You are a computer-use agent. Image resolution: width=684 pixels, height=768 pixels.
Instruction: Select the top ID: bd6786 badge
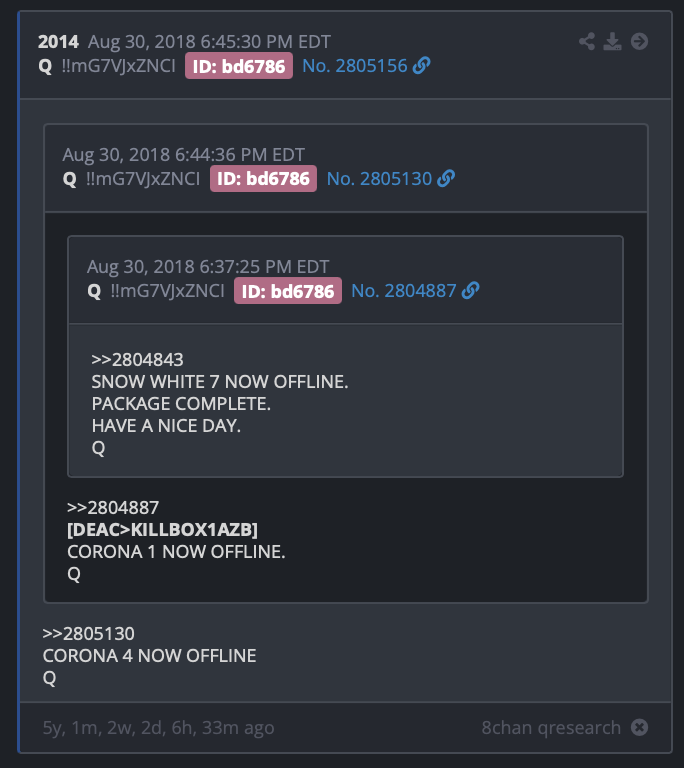pyautogui.click(x=239, y=66)
